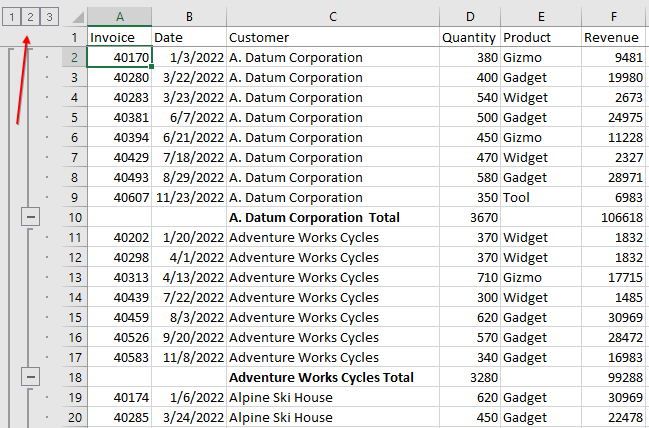Select revenue cell 28971

614,177
